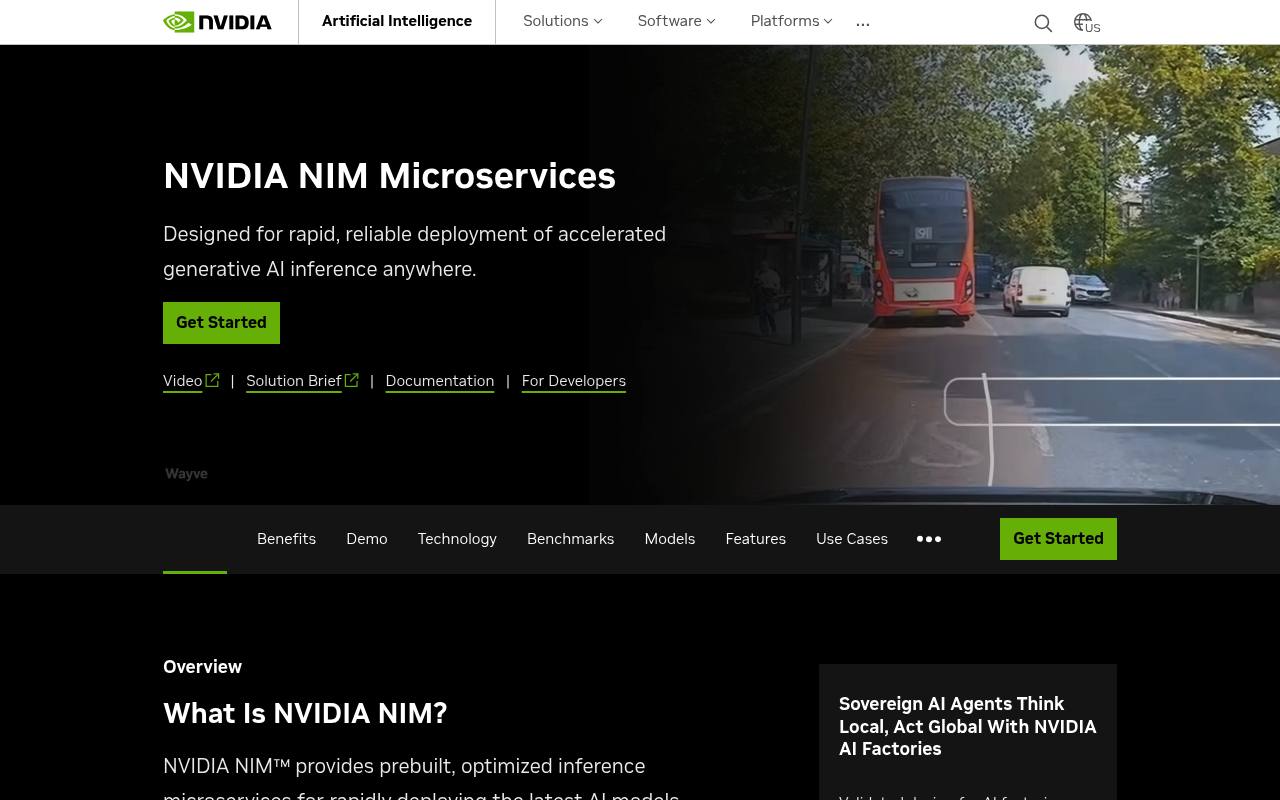Open the Artificial Intelligence section link

397,21
